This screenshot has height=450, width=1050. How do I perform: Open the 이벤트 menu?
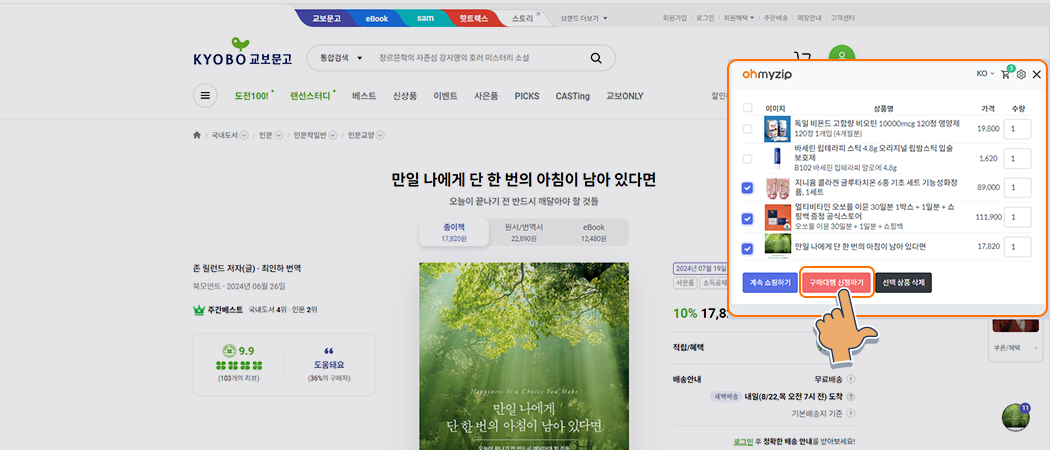445,96
